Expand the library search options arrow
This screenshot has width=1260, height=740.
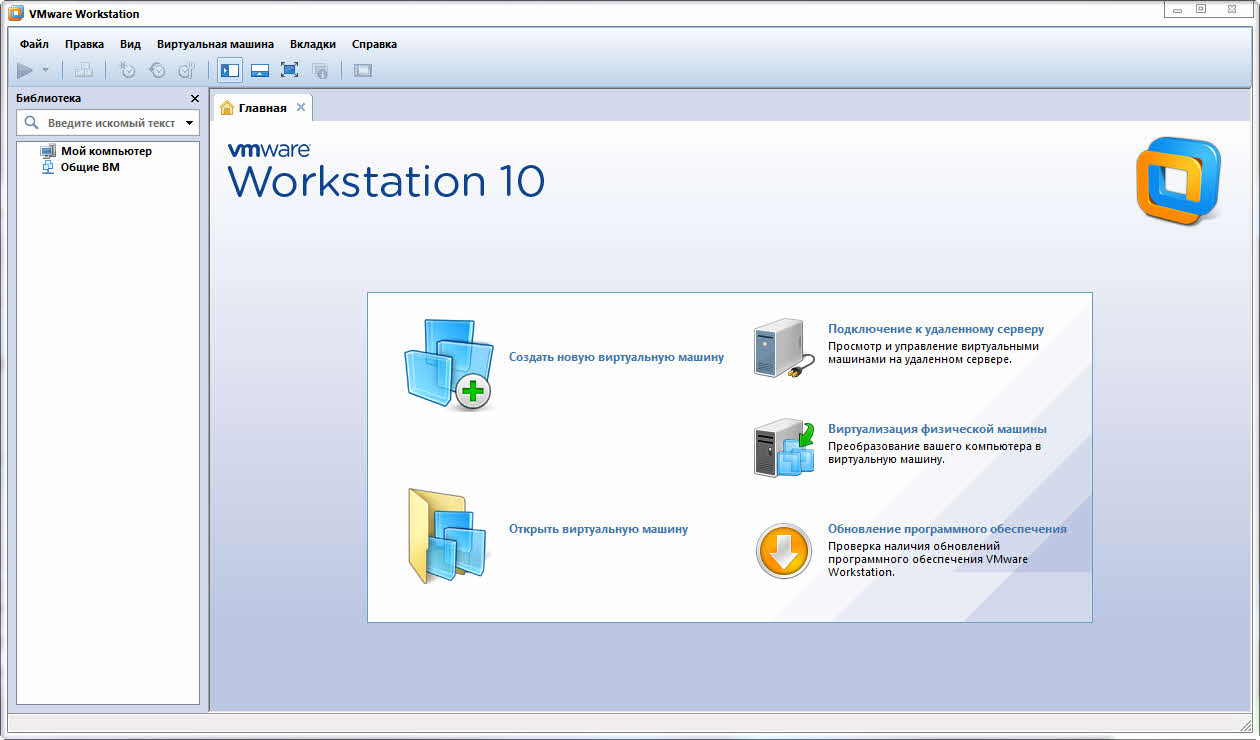pos(189,123)
